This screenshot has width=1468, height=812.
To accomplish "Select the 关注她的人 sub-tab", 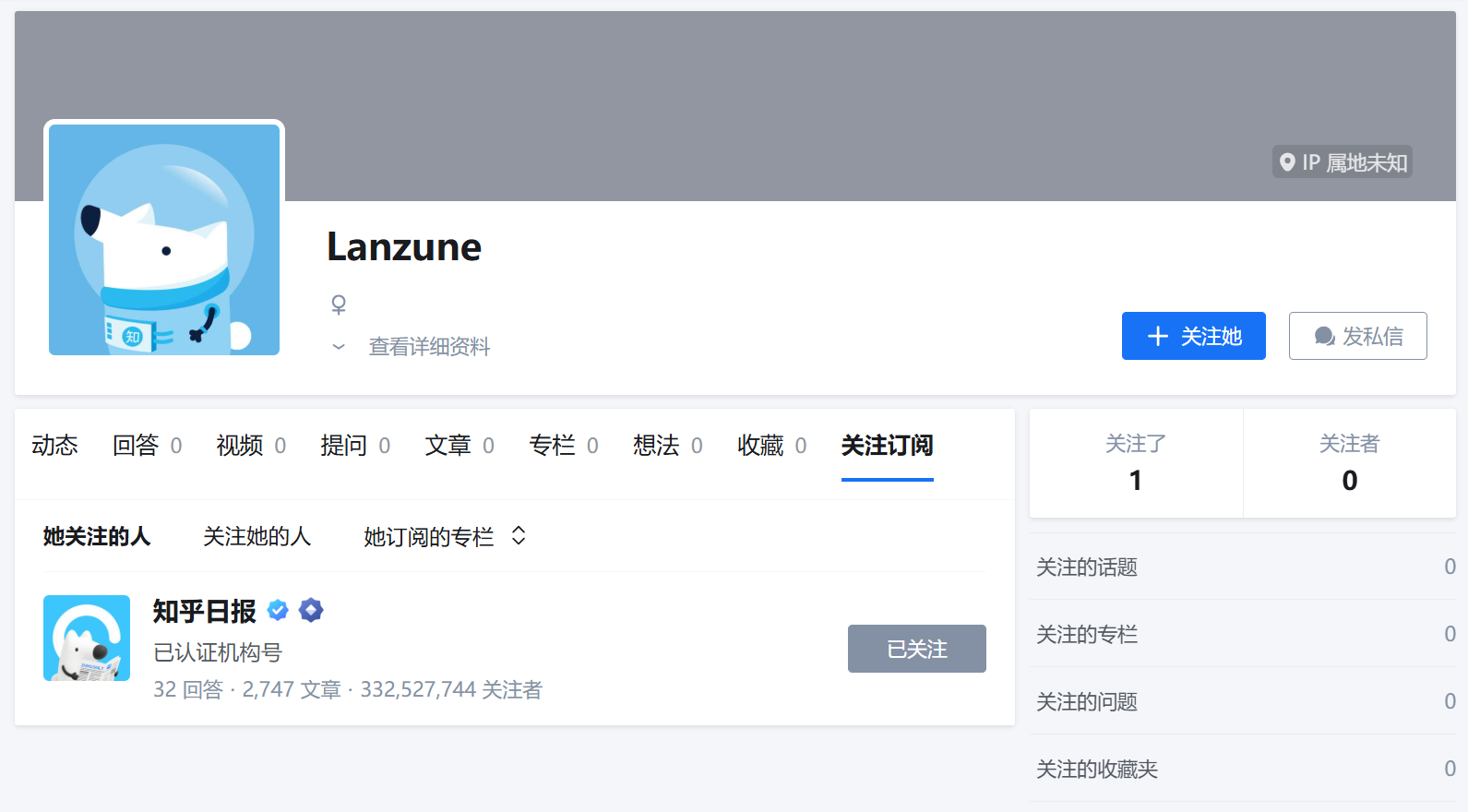I will 257,537.
